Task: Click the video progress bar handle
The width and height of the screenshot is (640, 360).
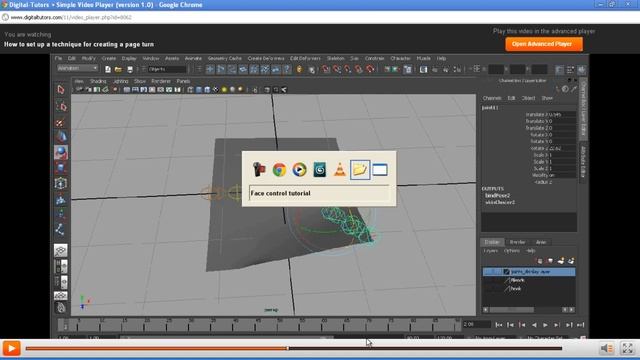Action: tap(288, 348)
